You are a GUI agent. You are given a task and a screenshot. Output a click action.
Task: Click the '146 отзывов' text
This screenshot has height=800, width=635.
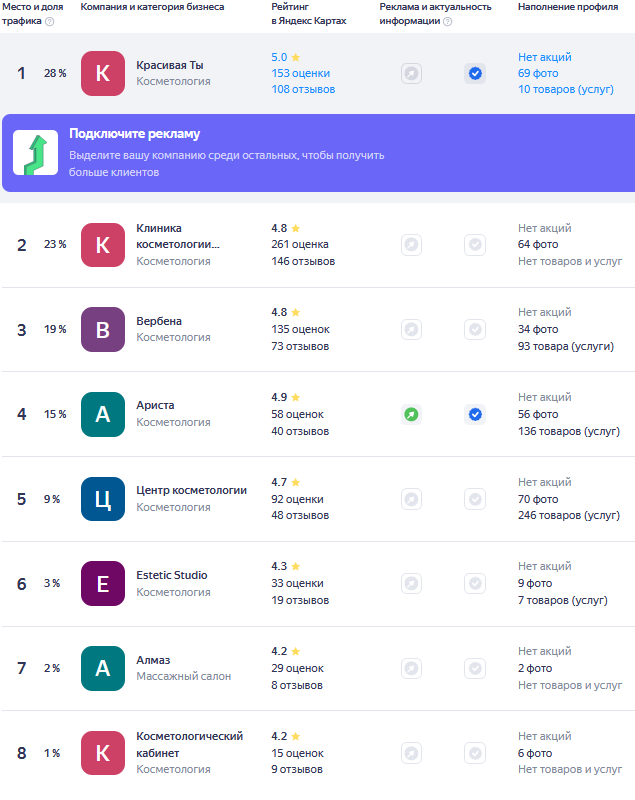click(303, 261)
